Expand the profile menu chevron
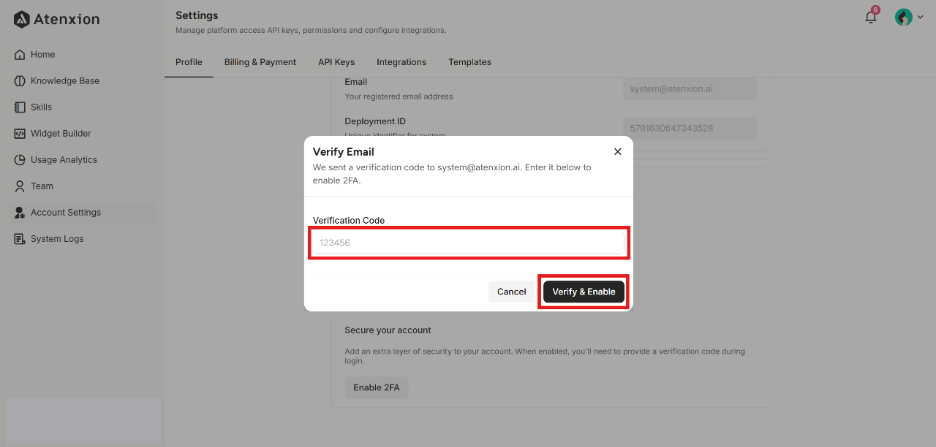This screenshot has height=447, width=936. [920, 17]
